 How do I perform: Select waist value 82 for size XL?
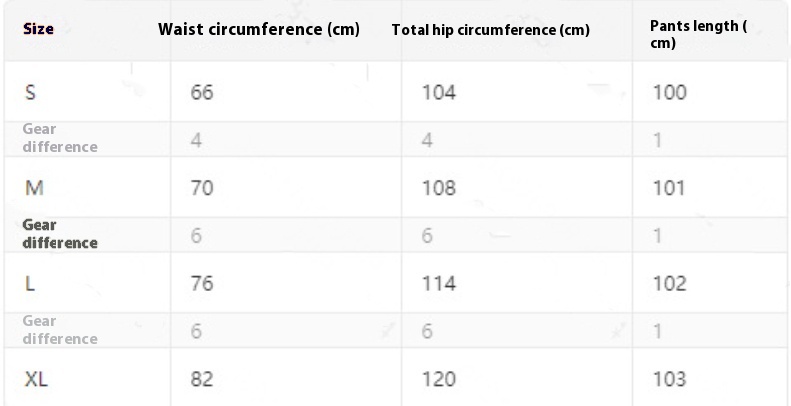[x=202, y=379]
